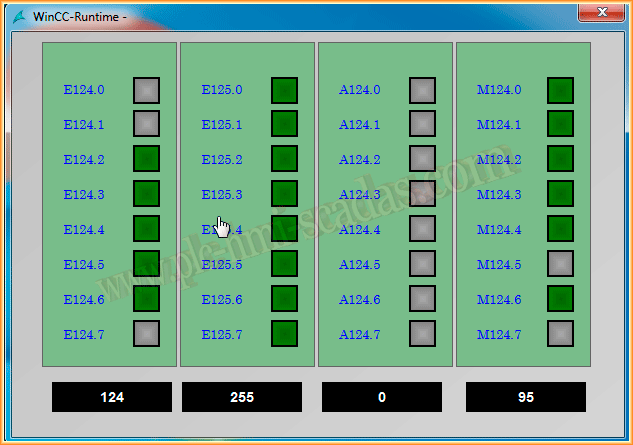Select the byte value field showing 255
The image size is (633, 445).
pyautogui.click(x=242, y=397)
